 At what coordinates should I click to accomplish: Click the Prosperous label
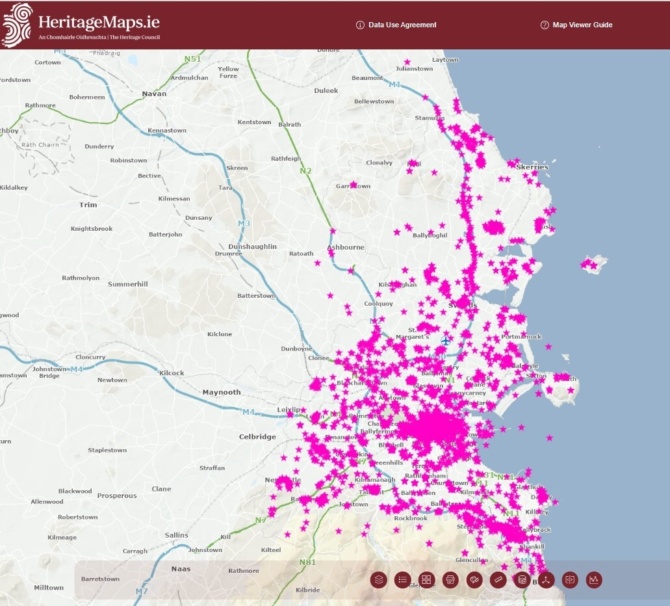click(x=117, y=496)
